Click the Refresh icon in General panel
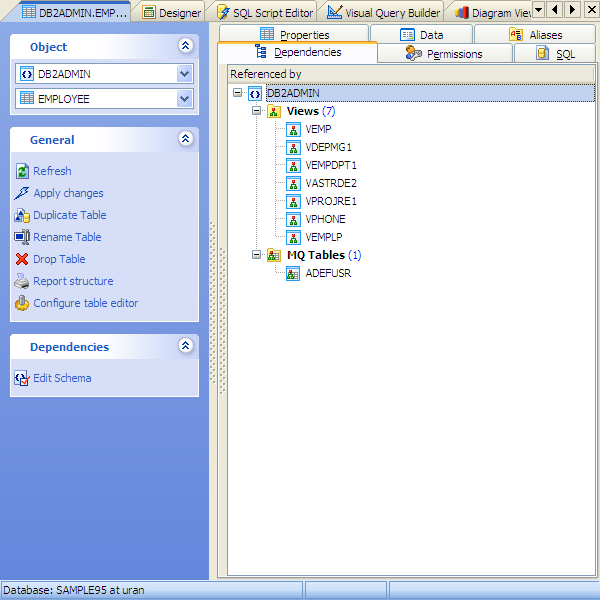The width and height of the screenshot is (600, 600). pos(22,171)
